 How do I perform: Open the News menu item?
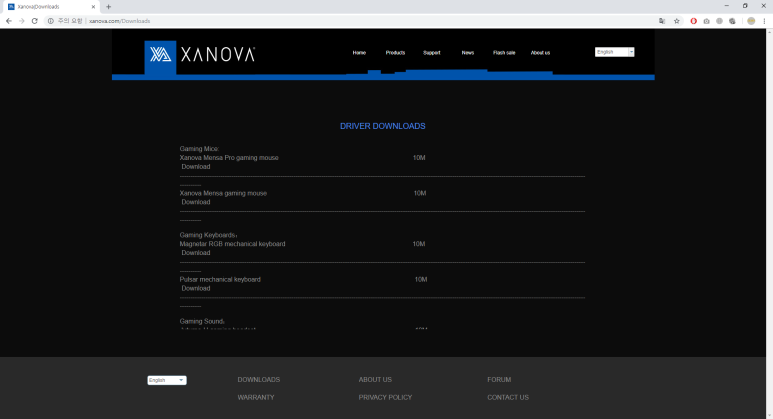[x=468, y=52]
